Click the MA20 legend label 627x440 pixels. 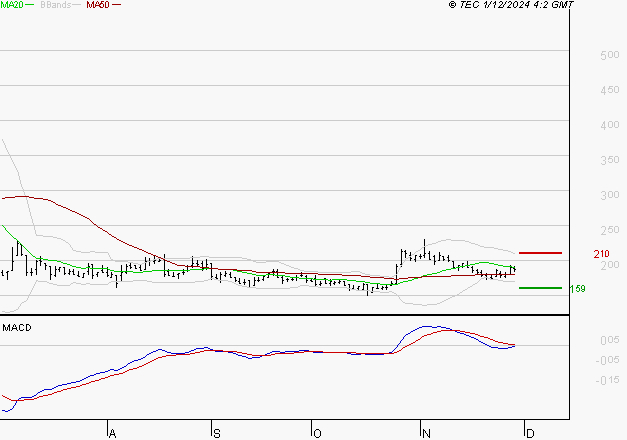point(11,5)
